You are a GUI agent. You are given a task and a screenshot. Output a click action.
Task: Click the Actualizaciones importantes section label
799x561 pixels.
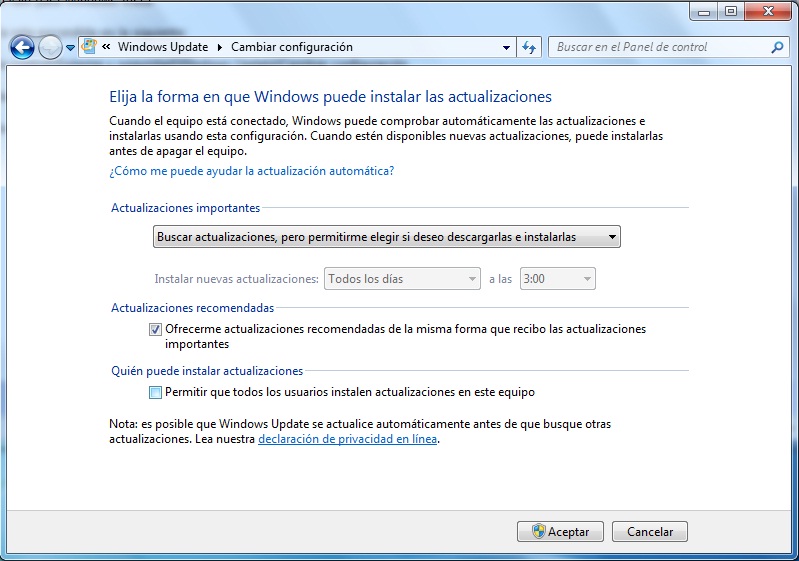pyautogui.click(x=185, y=208)
